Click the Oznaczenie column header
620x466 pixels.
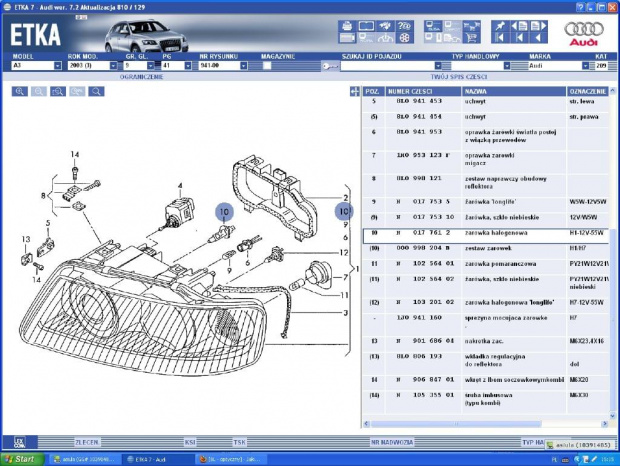tap(588, 91)
